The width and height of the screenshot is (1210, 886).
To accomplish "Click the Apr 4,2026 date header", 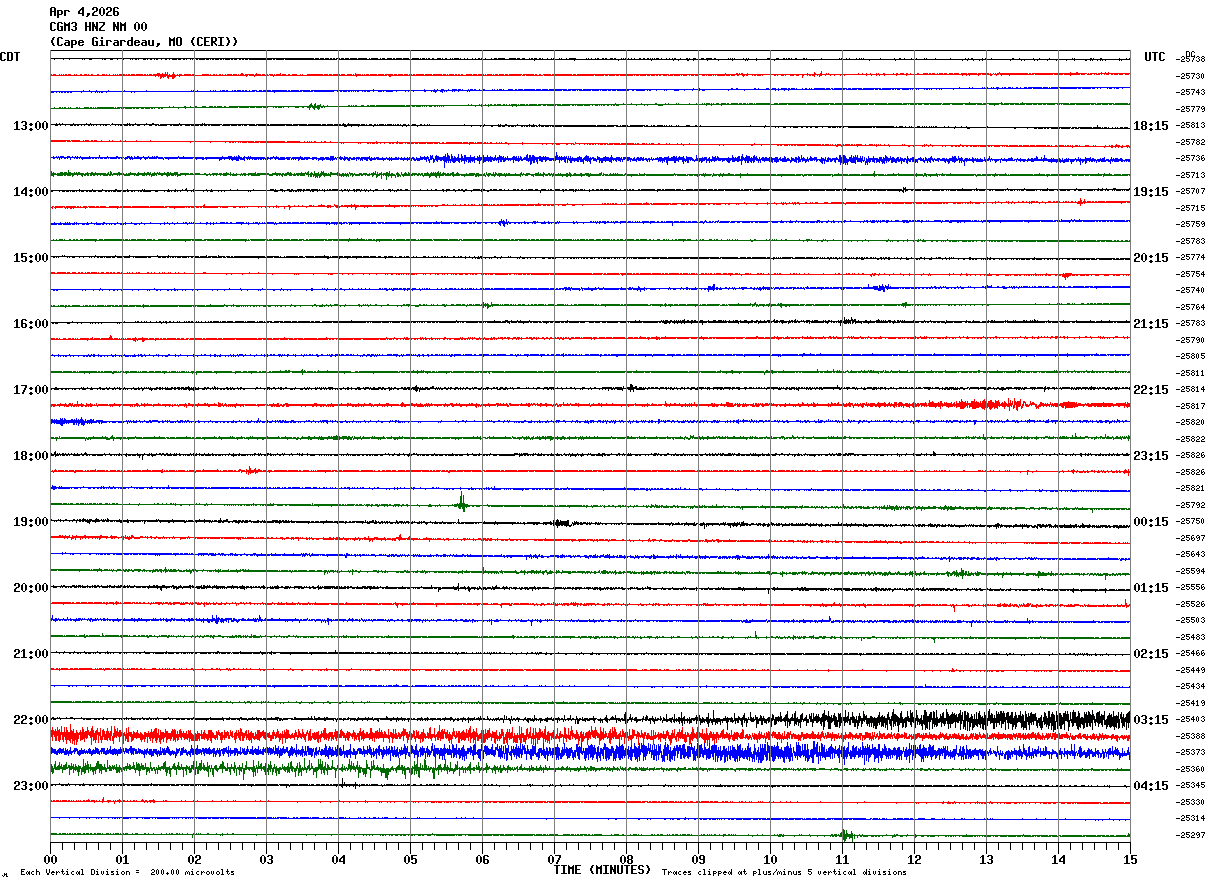I will [84, 12].
